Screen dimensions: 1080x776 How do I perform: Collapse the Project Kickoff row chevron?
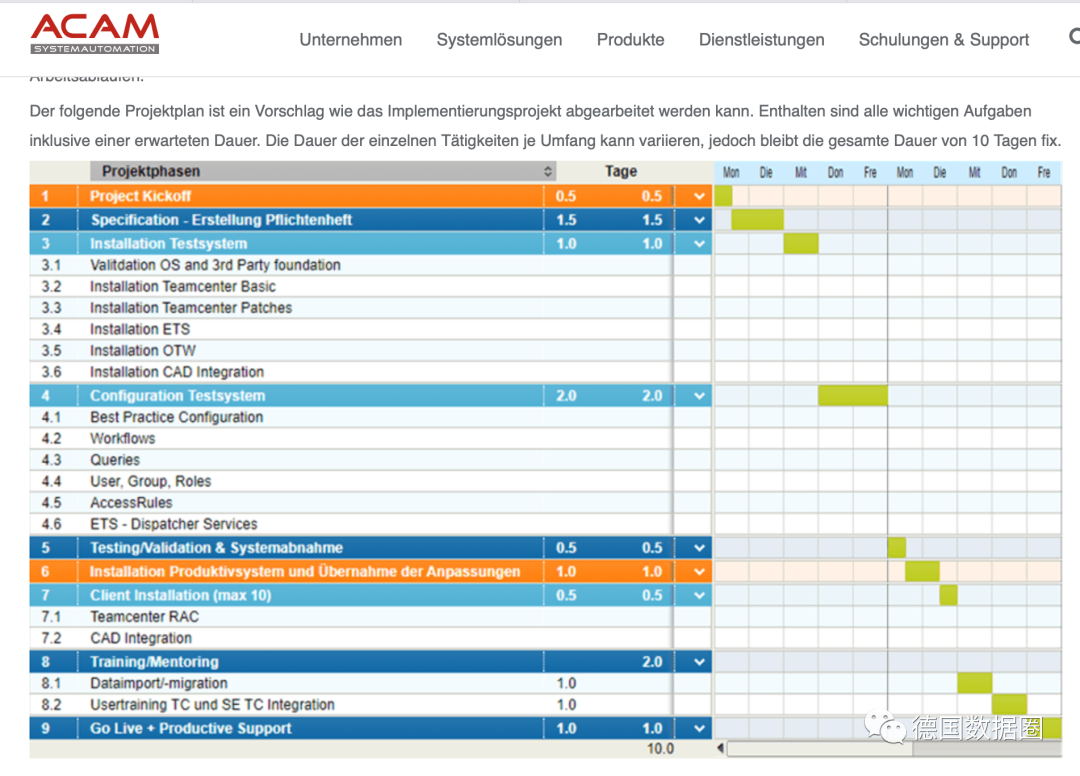699,196
